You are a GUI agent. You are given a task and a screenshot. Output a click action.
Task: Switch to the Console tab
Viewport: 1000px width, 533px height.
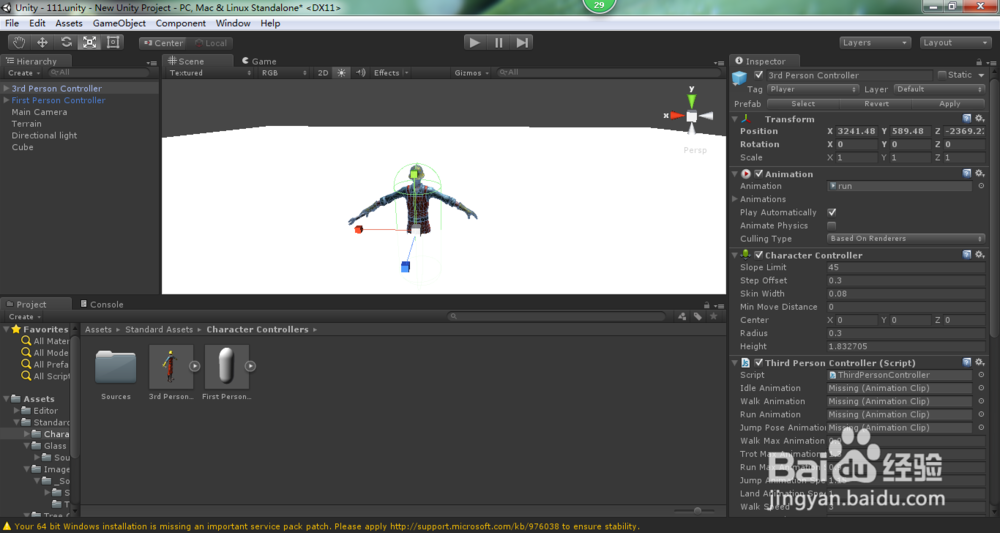coord(101,304)
